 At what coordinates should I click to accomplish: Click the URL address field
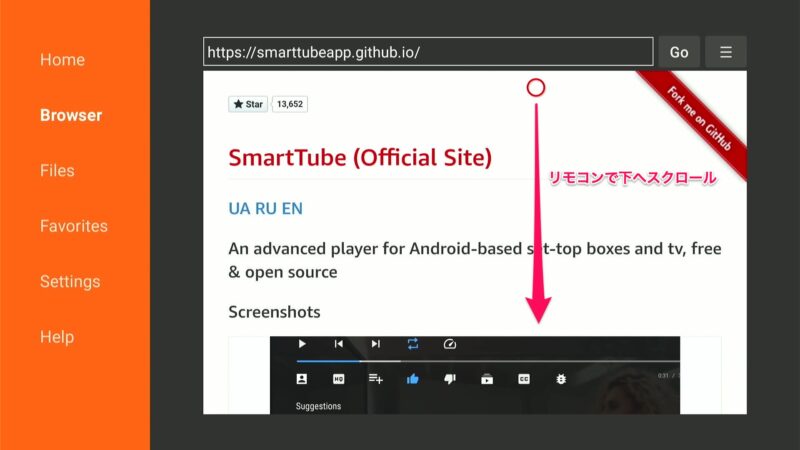click(x=428, y=52)
